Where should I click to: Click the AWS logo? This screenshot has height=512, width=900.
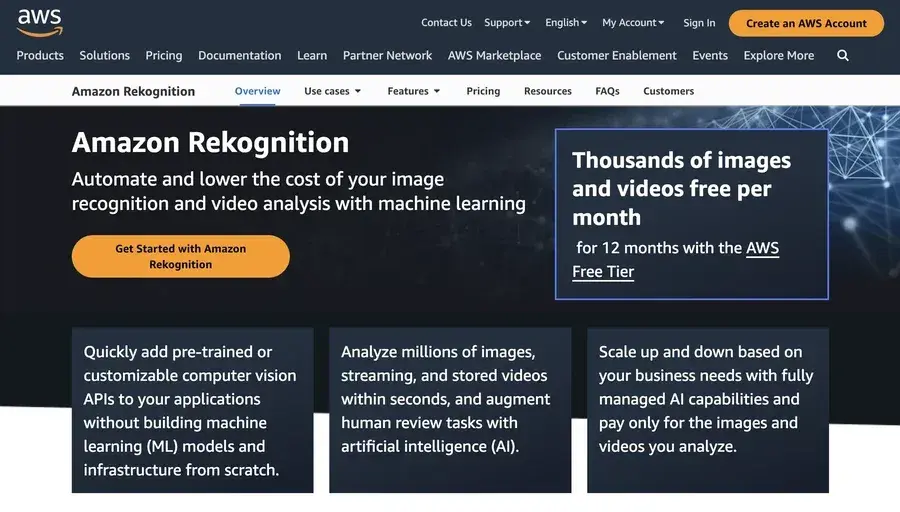coord(39,21)
